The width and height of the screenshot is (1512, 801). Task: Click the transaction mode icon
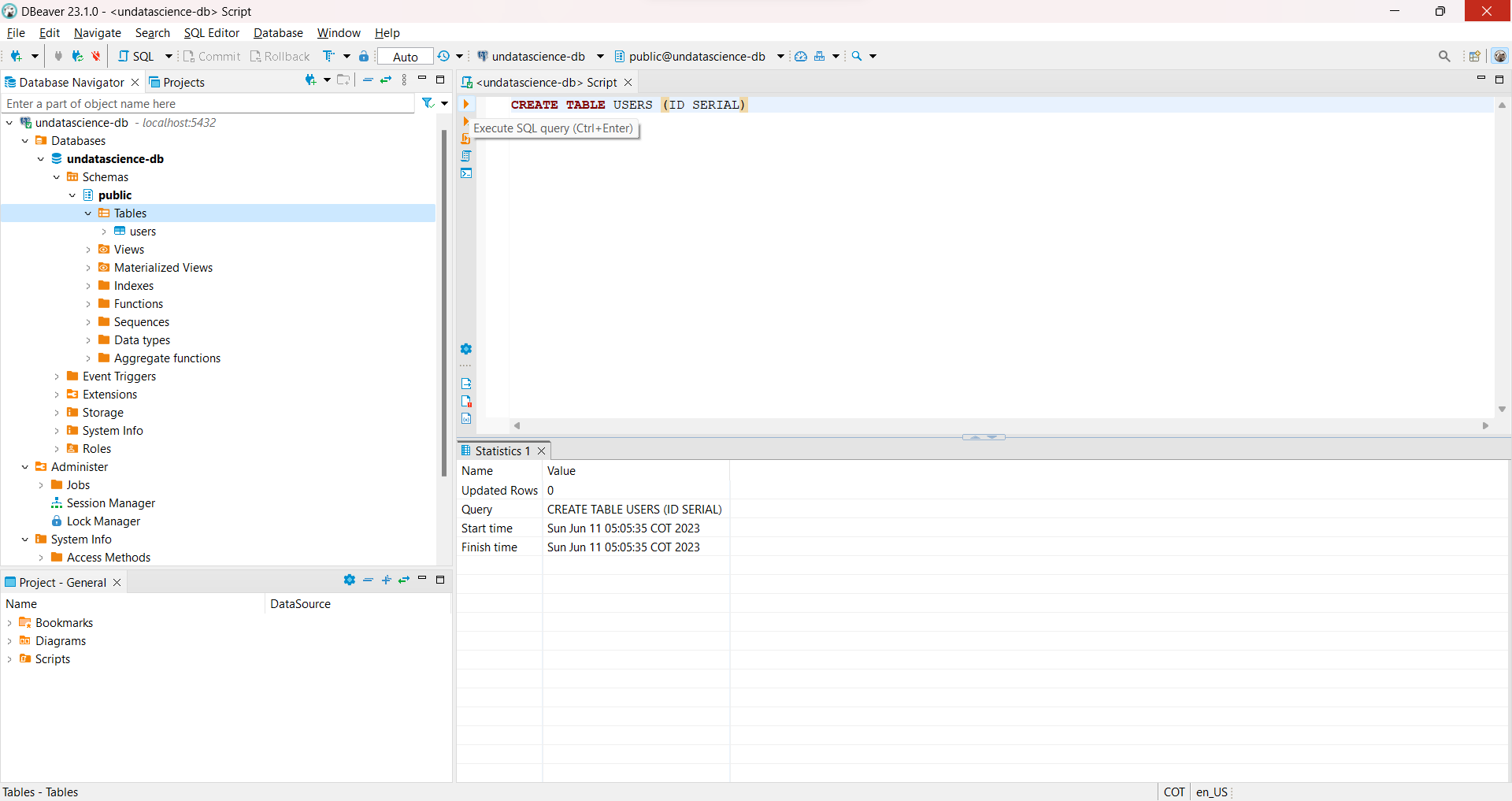coord(328,56)
